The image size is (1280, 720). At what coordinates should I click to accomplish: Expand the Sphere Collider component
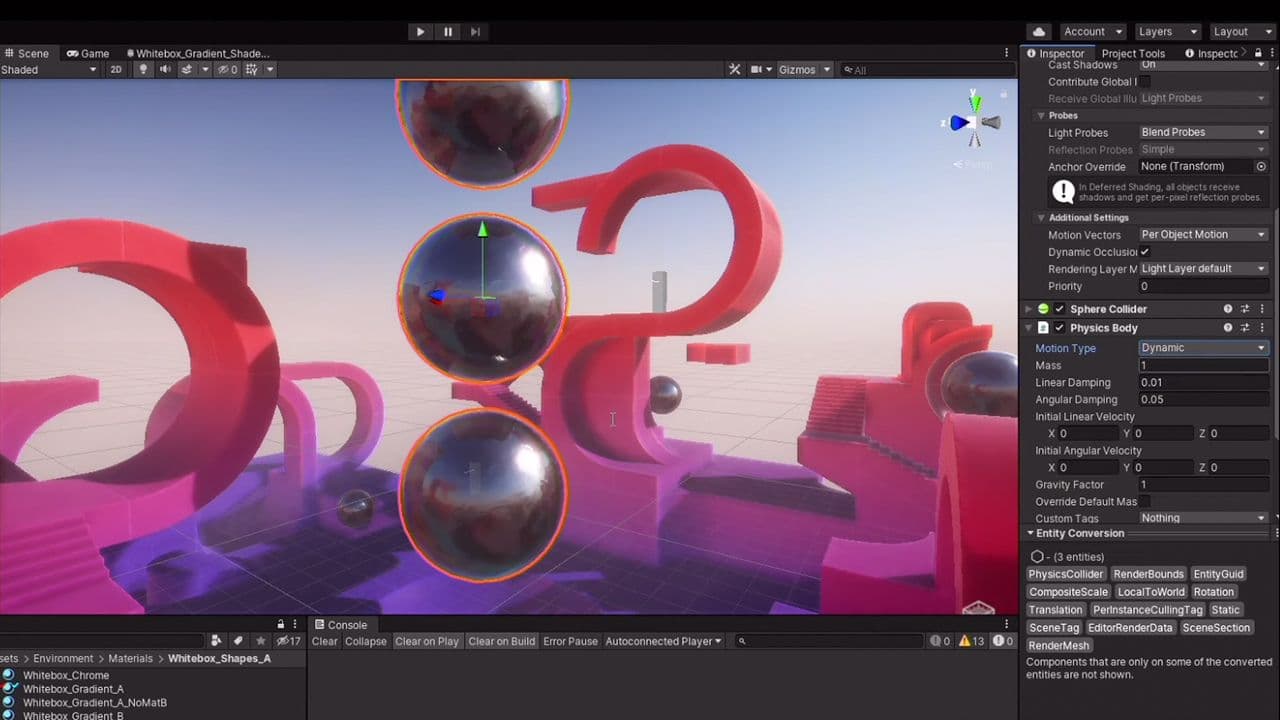click(x=1028, y=309)
